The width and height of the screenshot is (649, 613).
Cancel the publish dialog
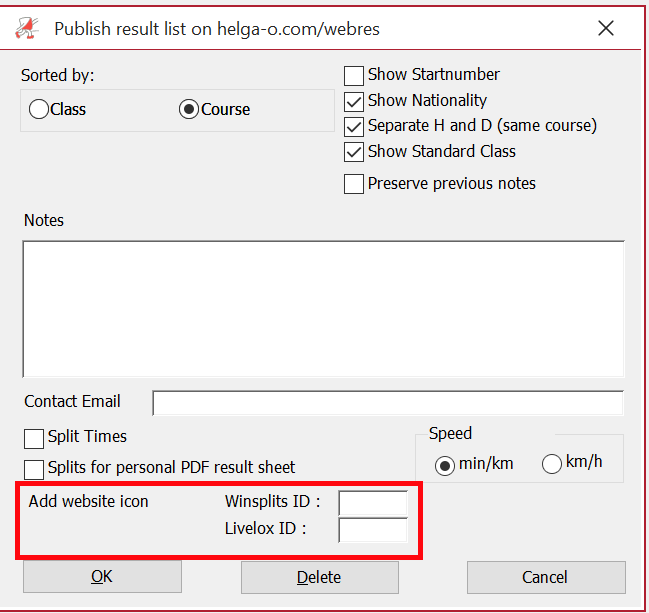point(546,577)
